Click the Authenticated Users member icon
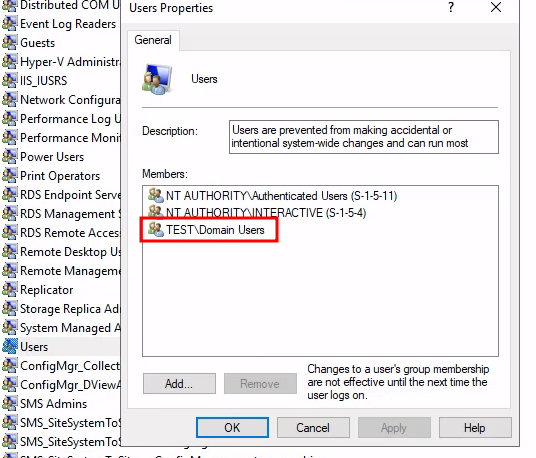536x458 pixels. pos(156,196)
